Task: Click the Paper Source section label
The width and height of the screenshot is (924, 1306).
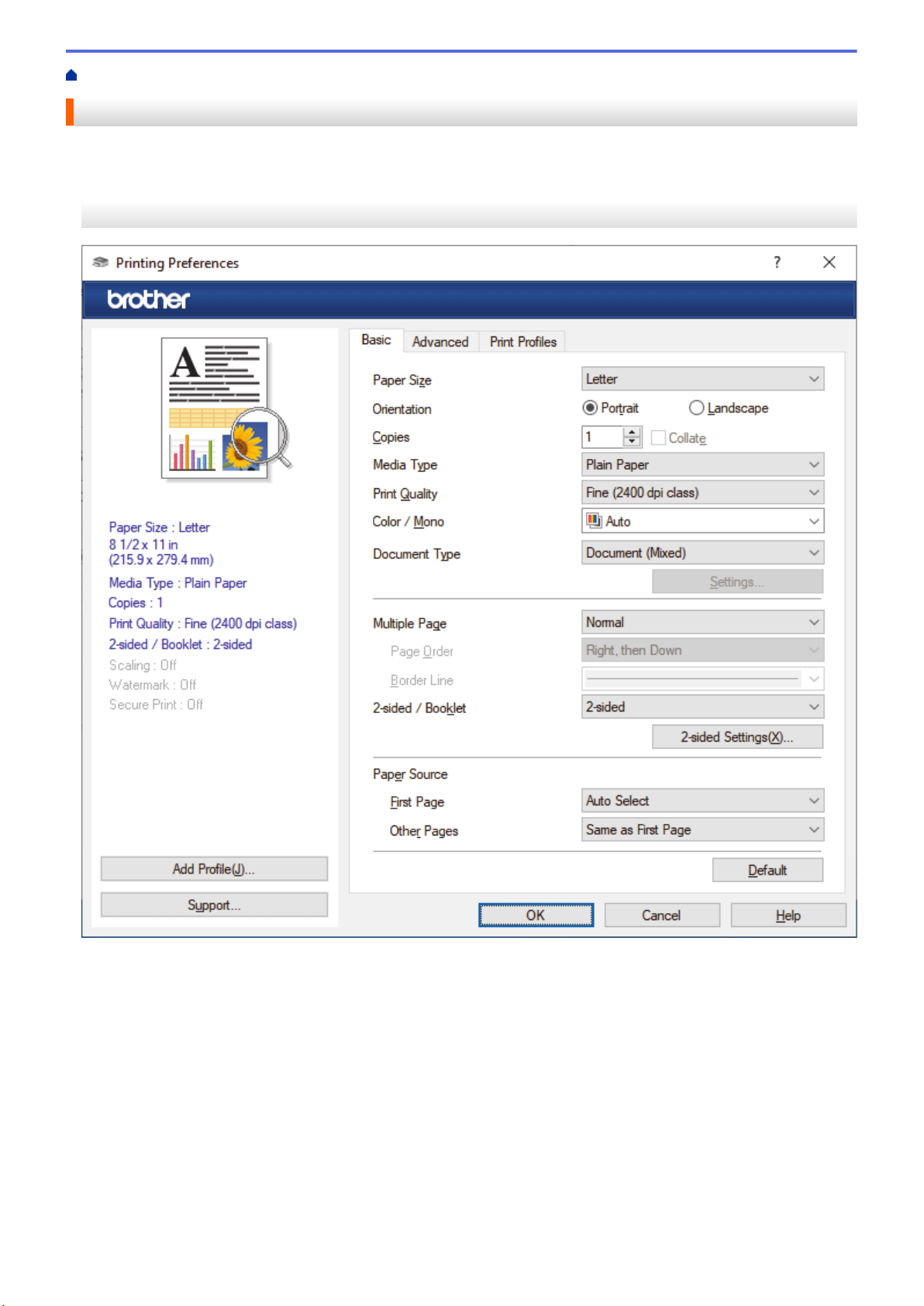Action: (410, 774)
